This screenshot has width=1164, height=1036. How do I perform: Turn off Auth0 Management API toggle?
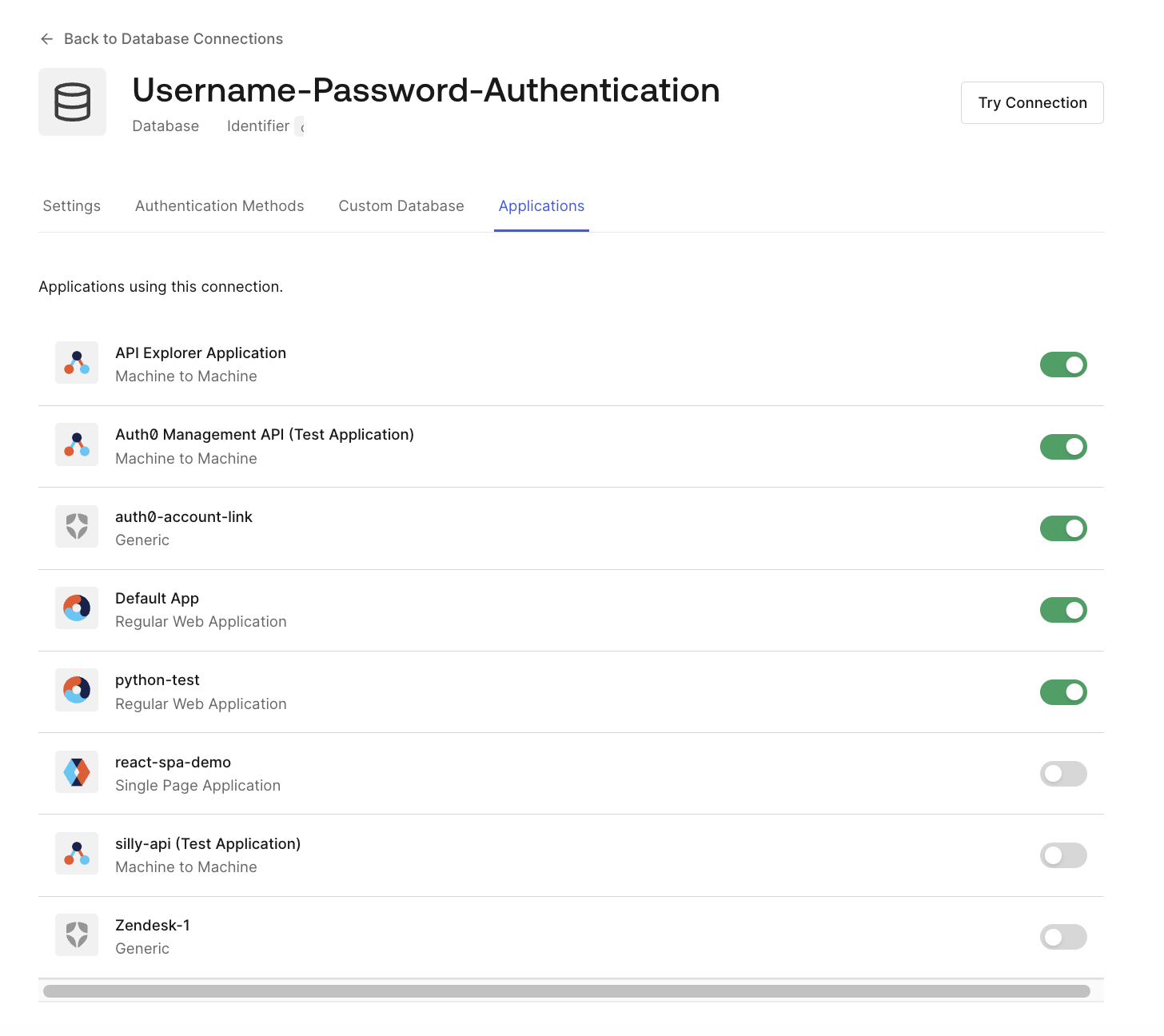pyautogui.click(x=1063, y=447)
